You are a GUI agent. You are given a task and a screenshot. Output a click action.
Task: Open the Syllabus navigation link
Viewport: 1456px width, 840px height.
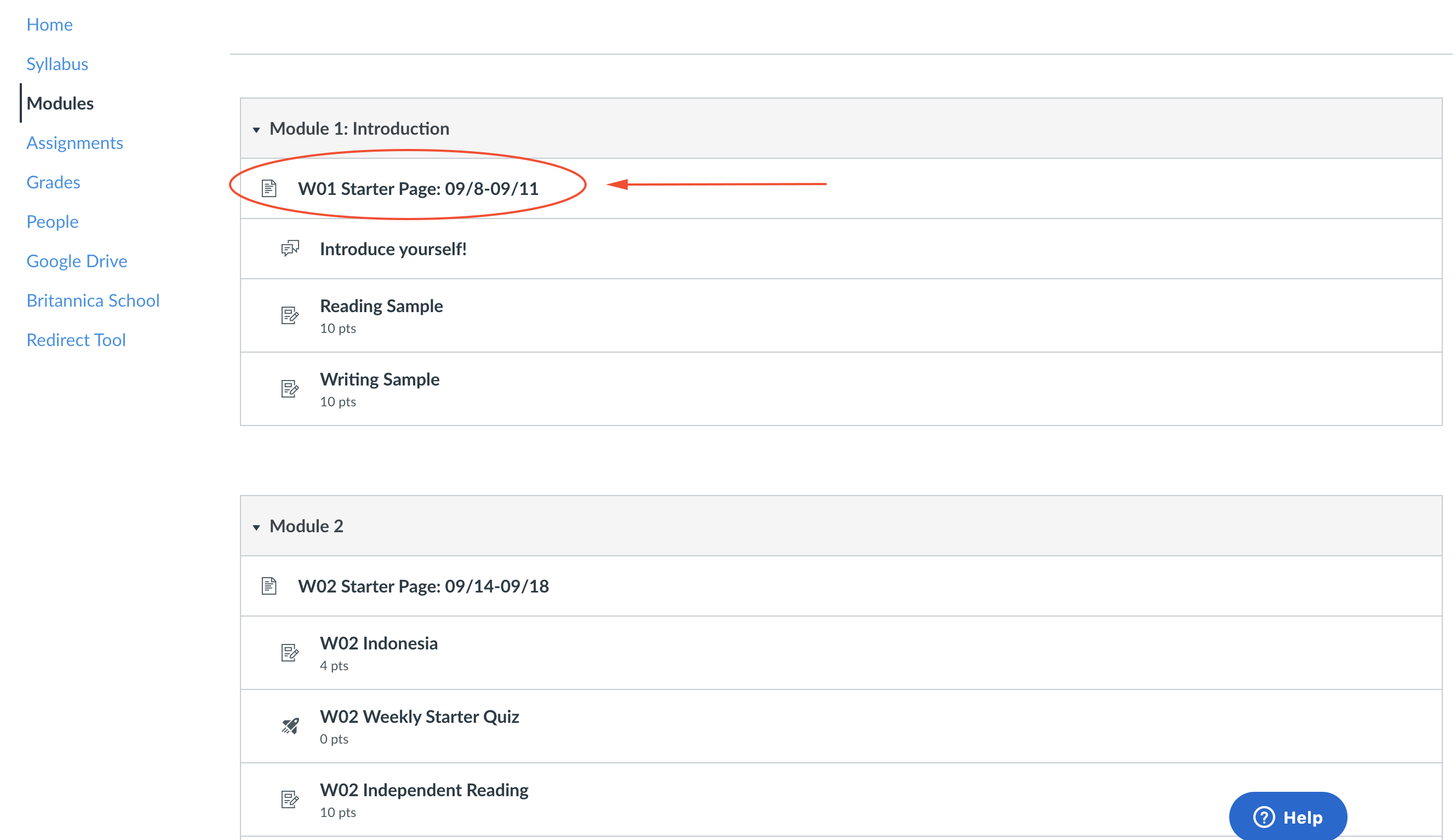[x=57, y=64]
